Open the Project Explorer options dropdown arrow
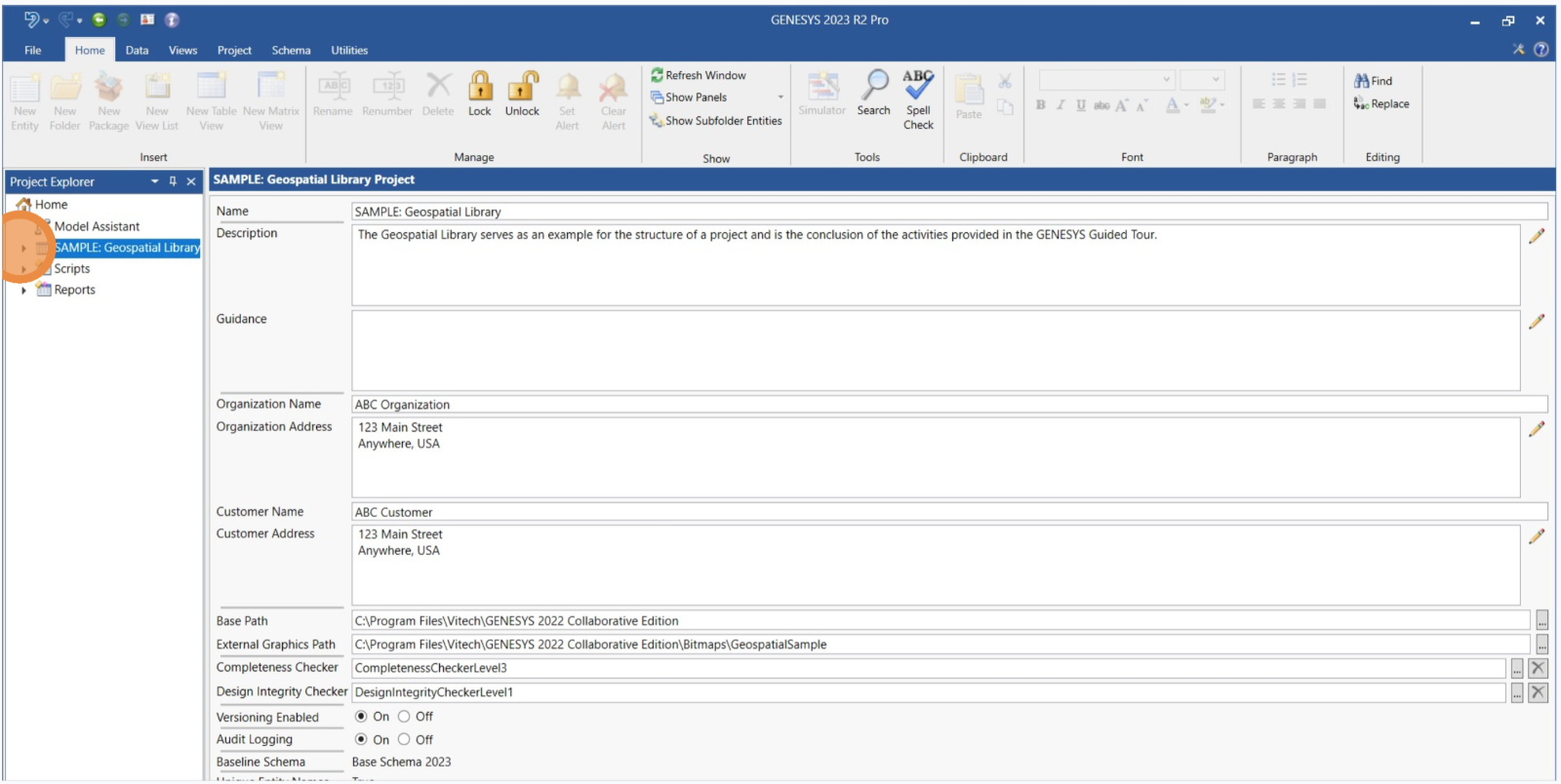 click(154, 181)
